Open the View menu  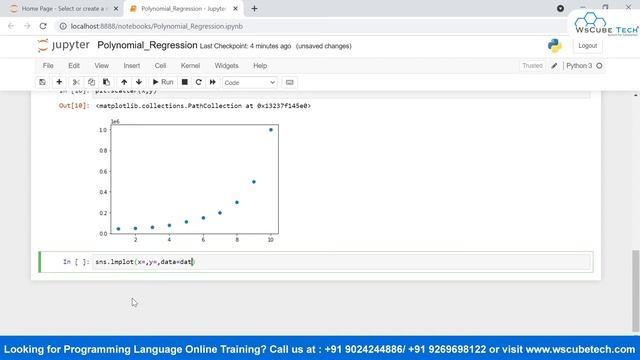click(x=102, y=66)
